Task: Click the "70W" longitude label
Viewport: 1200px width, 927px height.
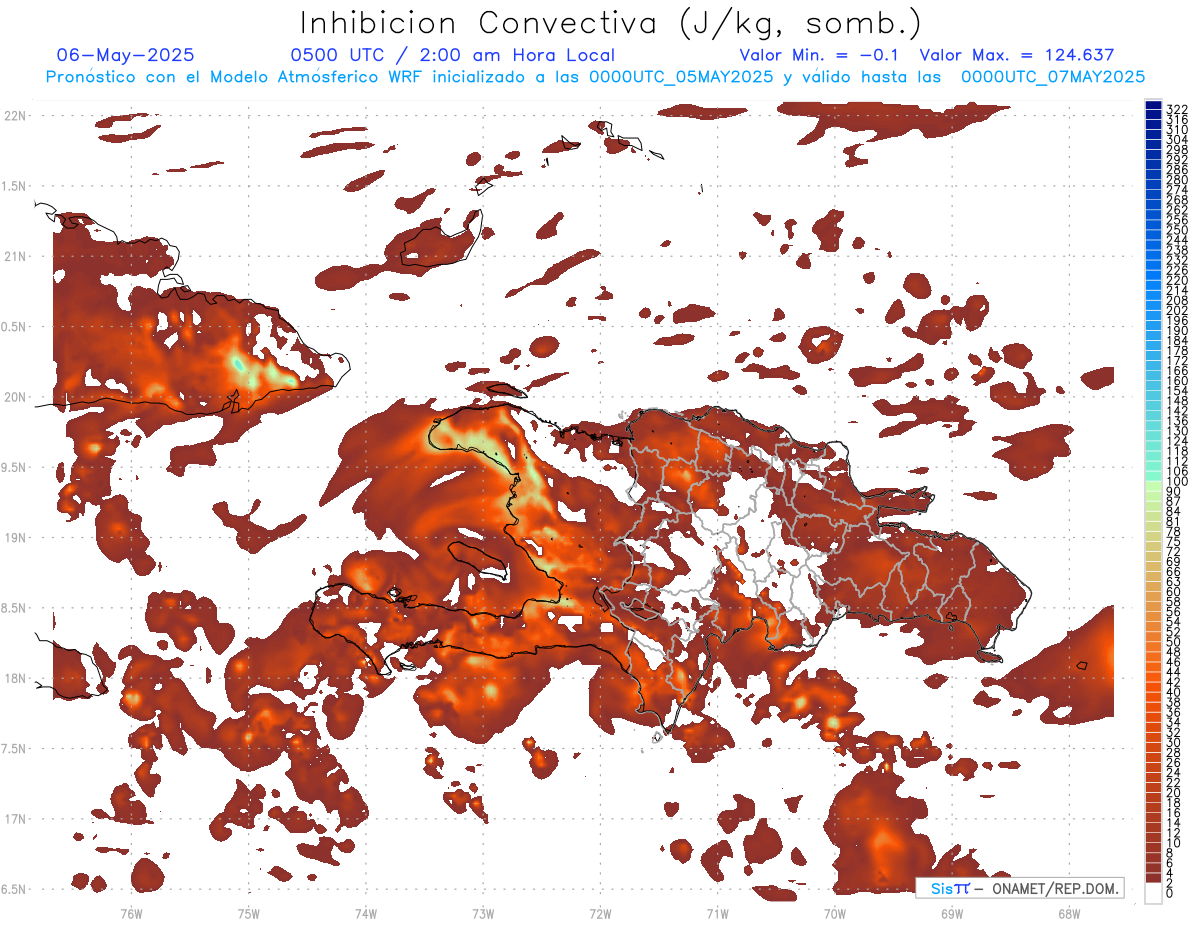Action: click(835, 913)
